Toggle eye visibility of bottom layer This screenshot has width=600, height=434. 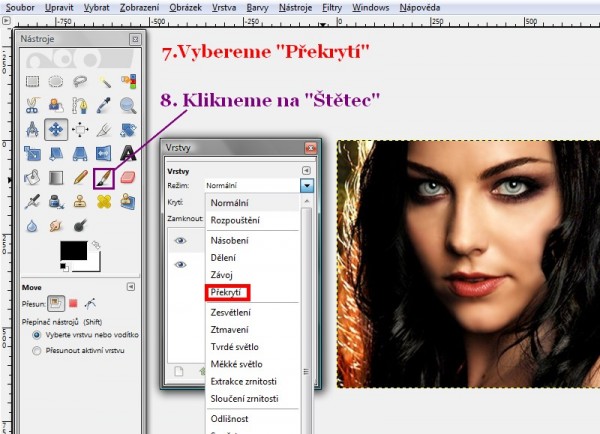click(x=181, y=265)
